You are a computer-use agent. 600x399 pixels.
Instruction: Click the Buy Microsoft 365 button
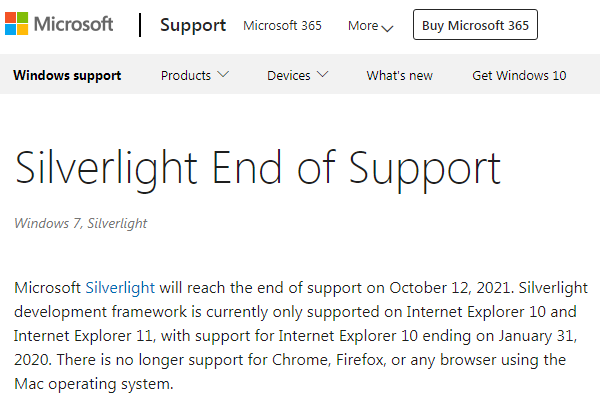475,25
